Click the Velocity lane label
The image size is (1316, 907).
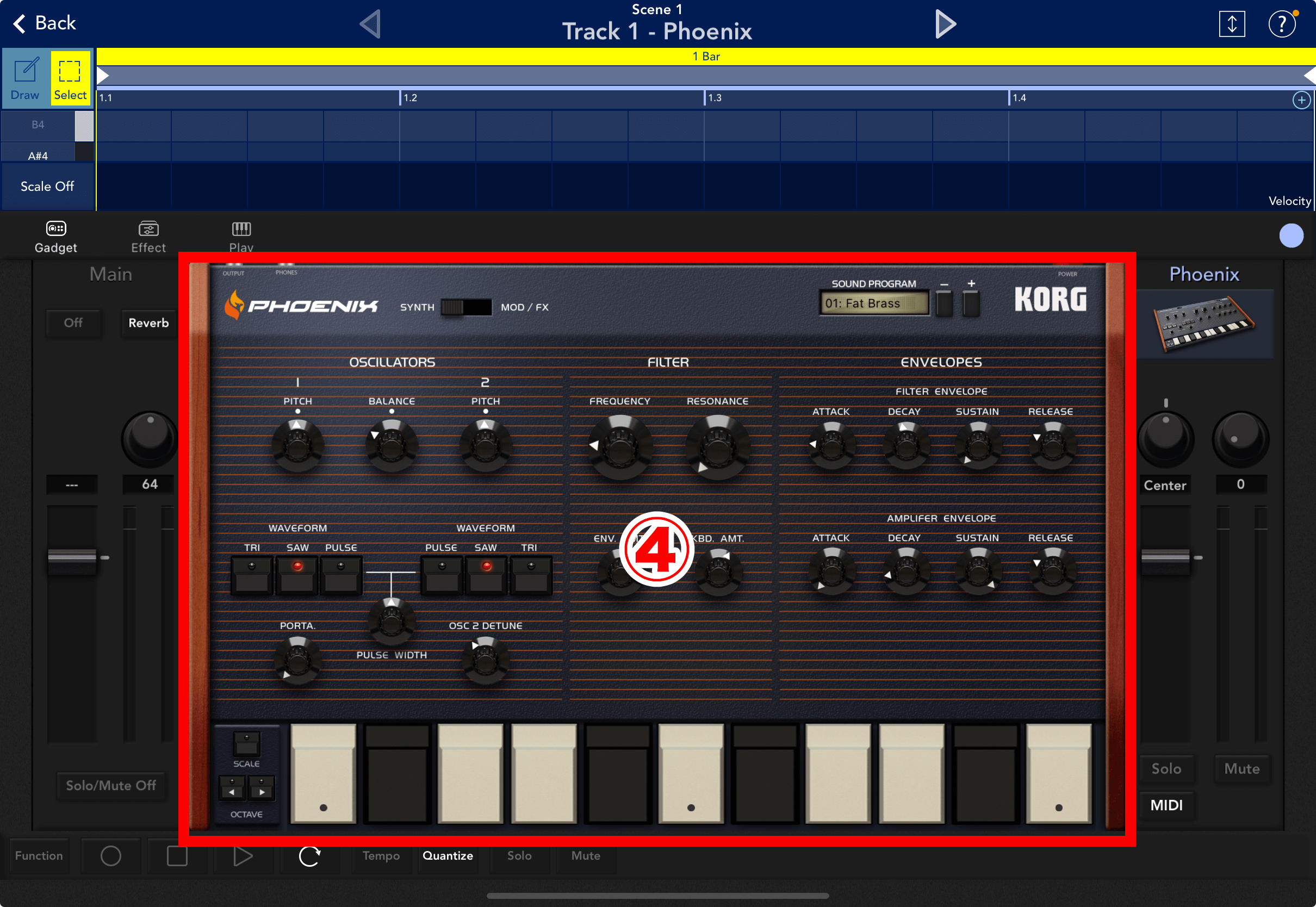1290,201
